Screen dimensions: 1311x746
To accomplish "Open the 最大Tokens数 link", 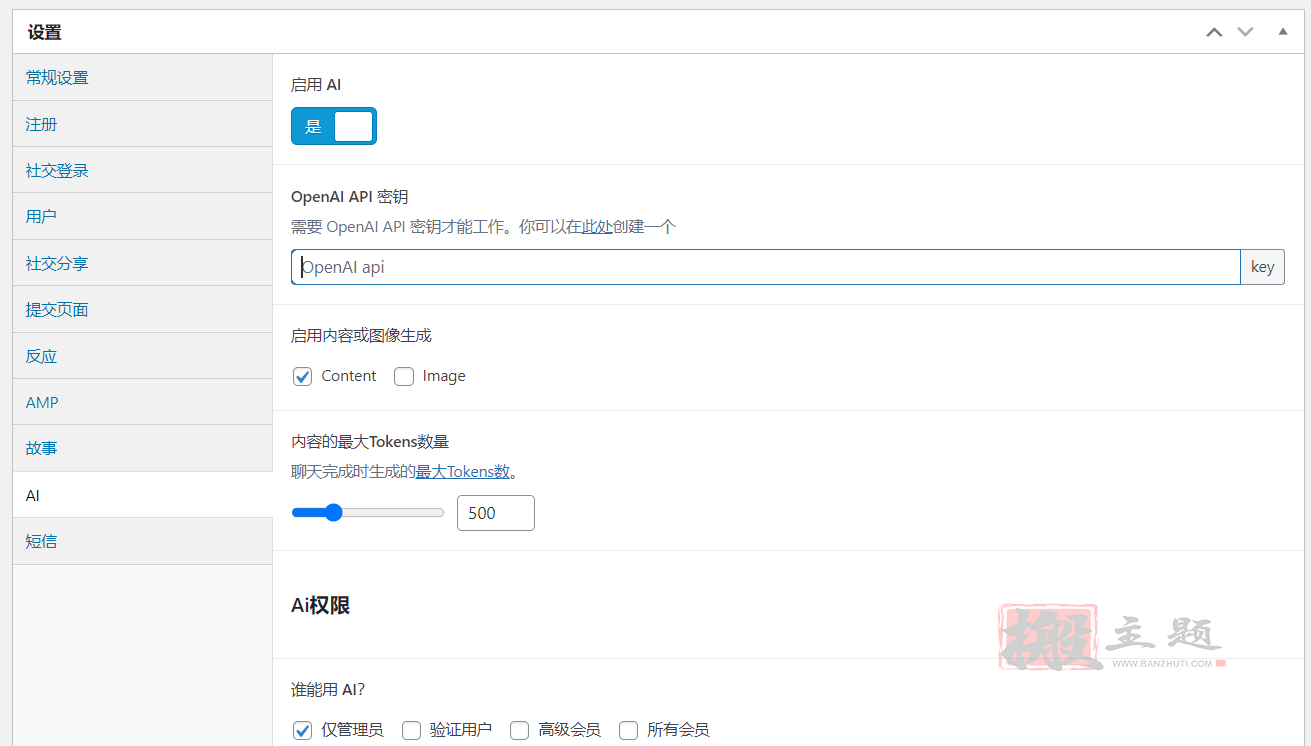I will (463, 472).
